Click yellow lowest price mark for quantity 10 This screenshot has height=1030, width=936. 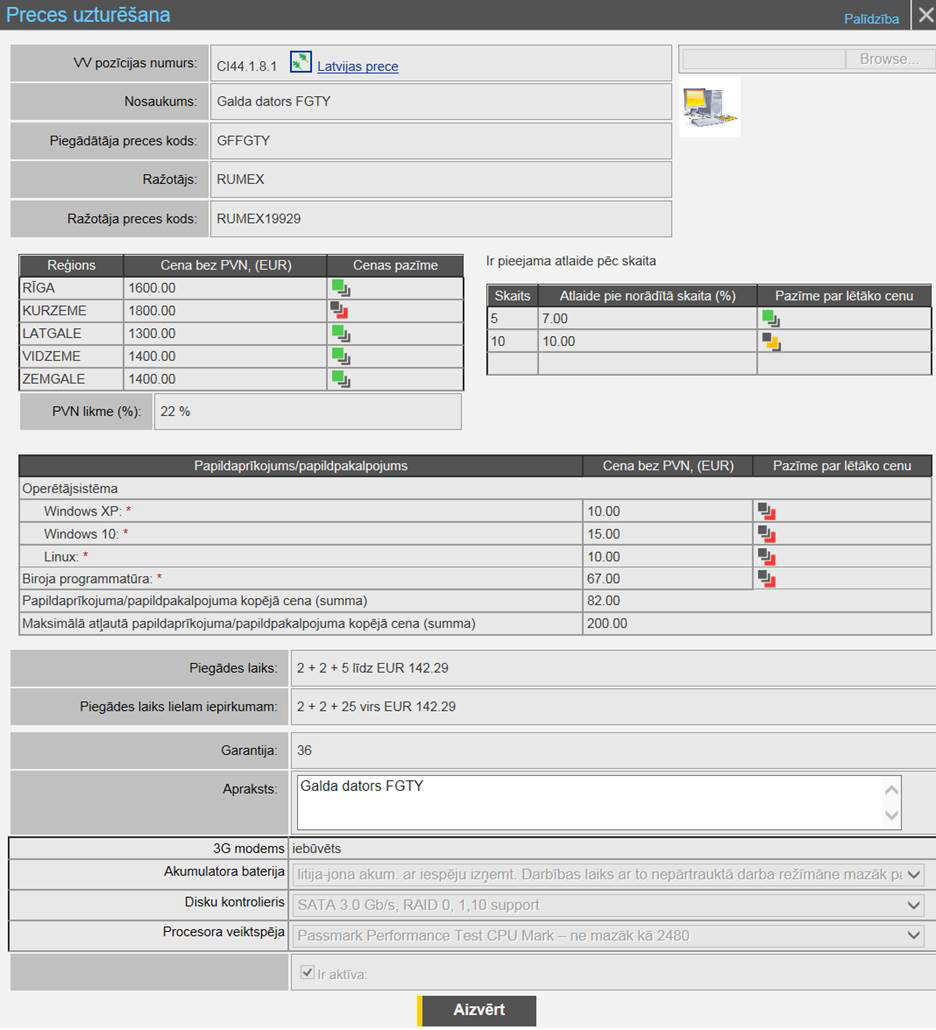tap(771, 342)
